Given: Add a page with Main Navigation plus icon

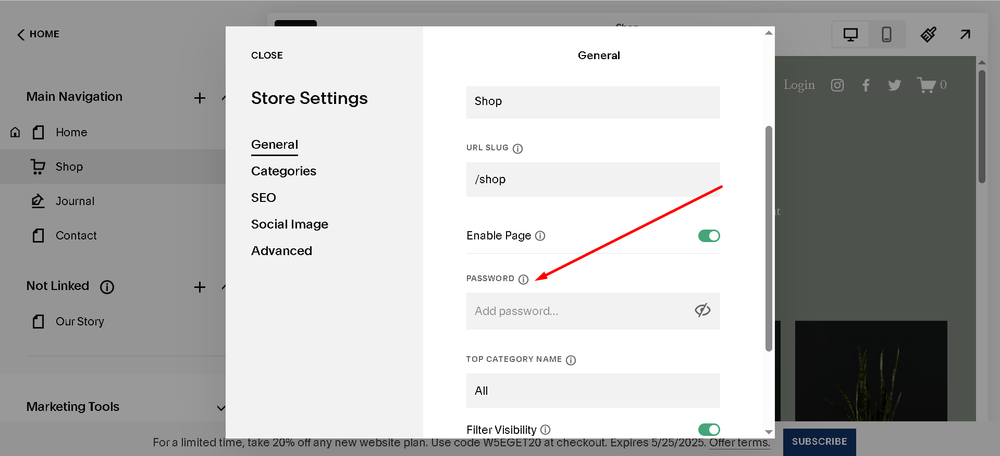Looking at the screenshot, I should click(200, 98).
